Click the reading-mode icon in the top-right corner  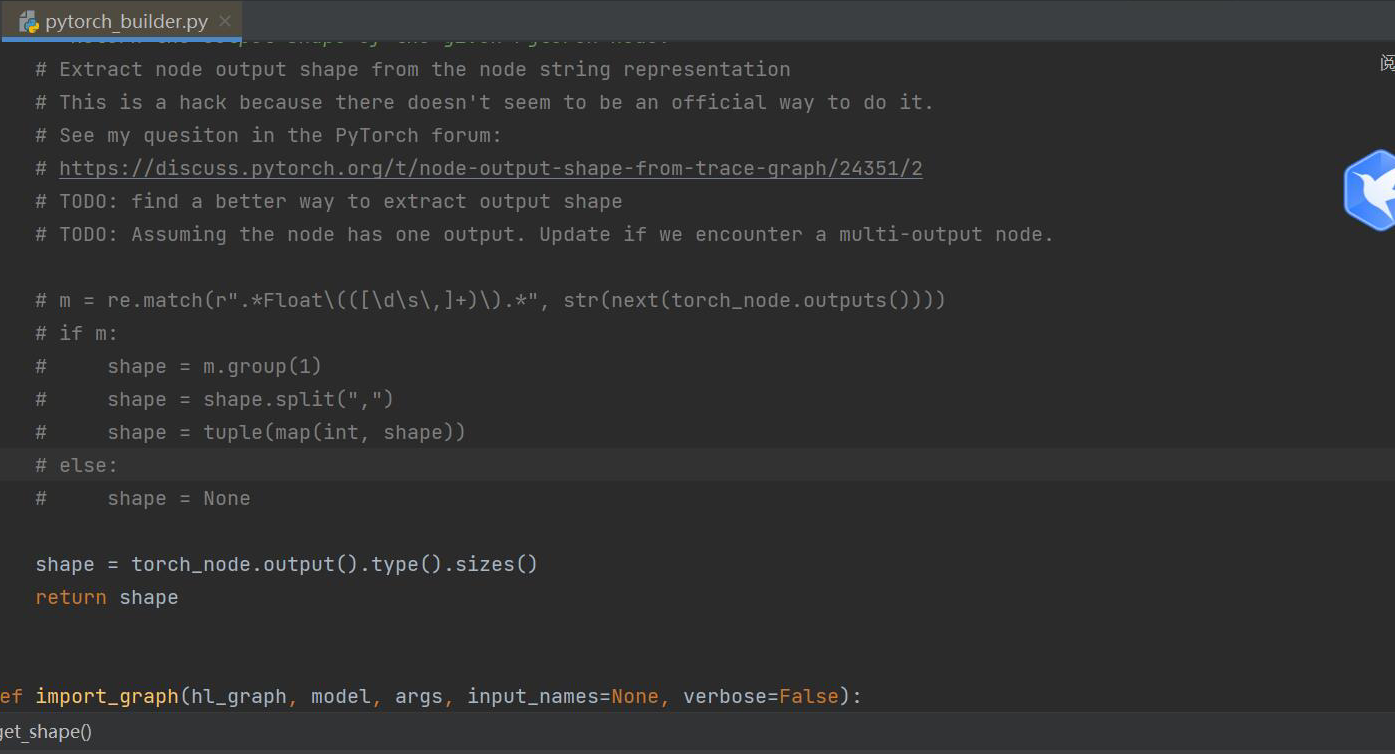pos(1386,62)
